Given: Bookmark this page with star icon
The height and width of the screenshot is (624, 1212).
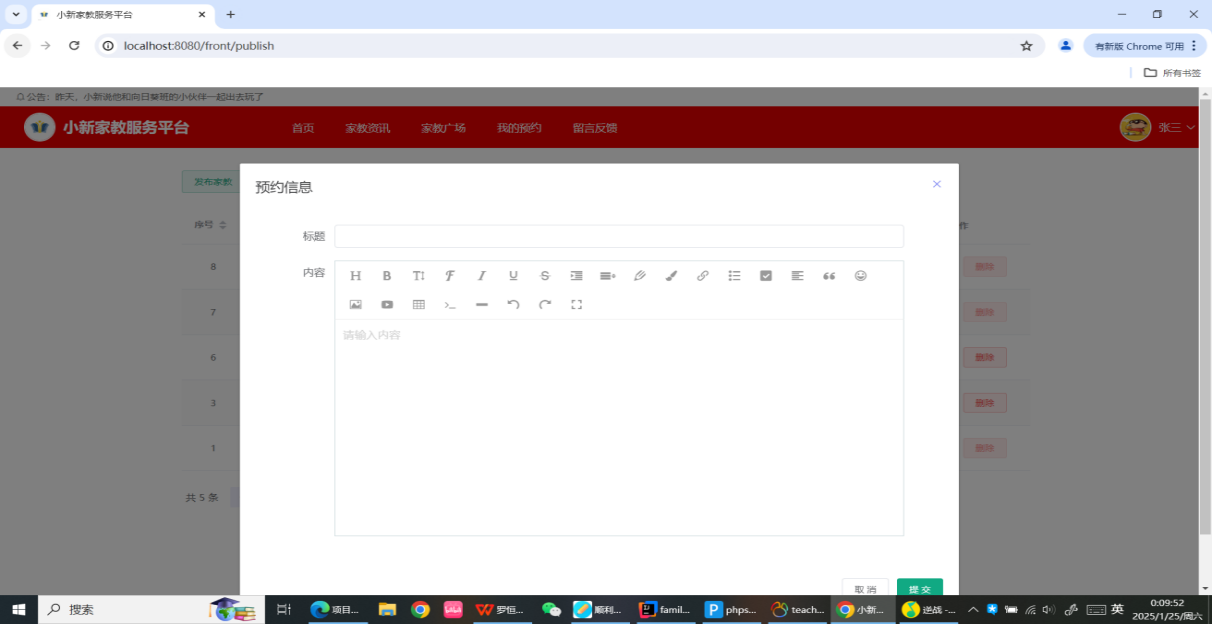Looking at the screenshot, I should (x=1026, y=46).
